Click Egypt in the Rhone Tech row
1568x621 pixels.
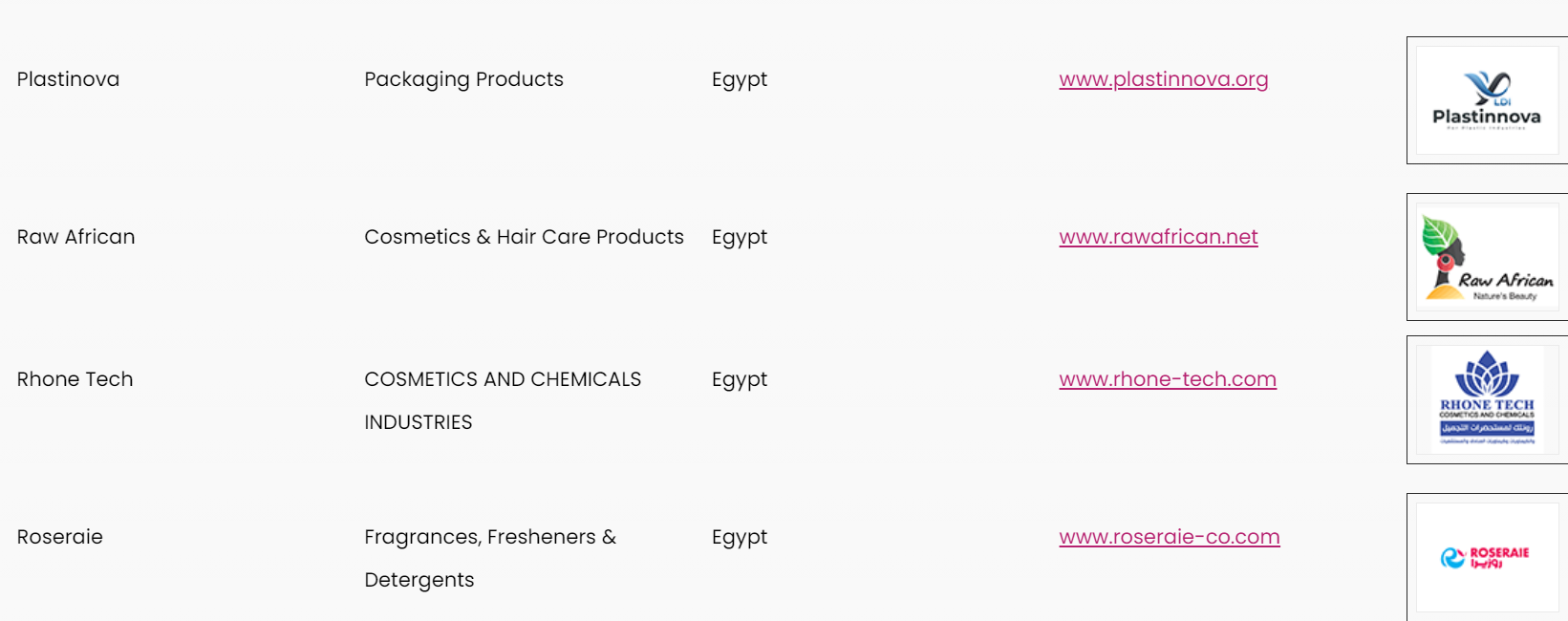(x=740, y=380)
